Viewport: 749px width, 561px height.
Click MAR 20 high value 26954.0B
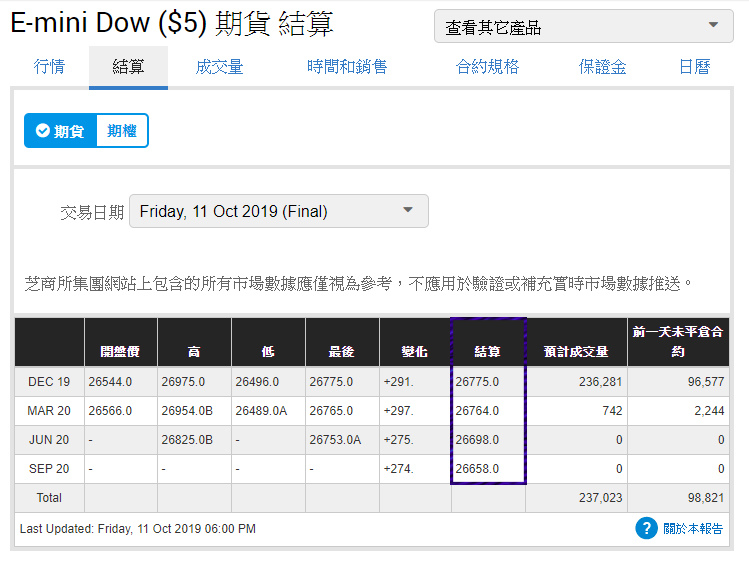(x=187, y=410)
